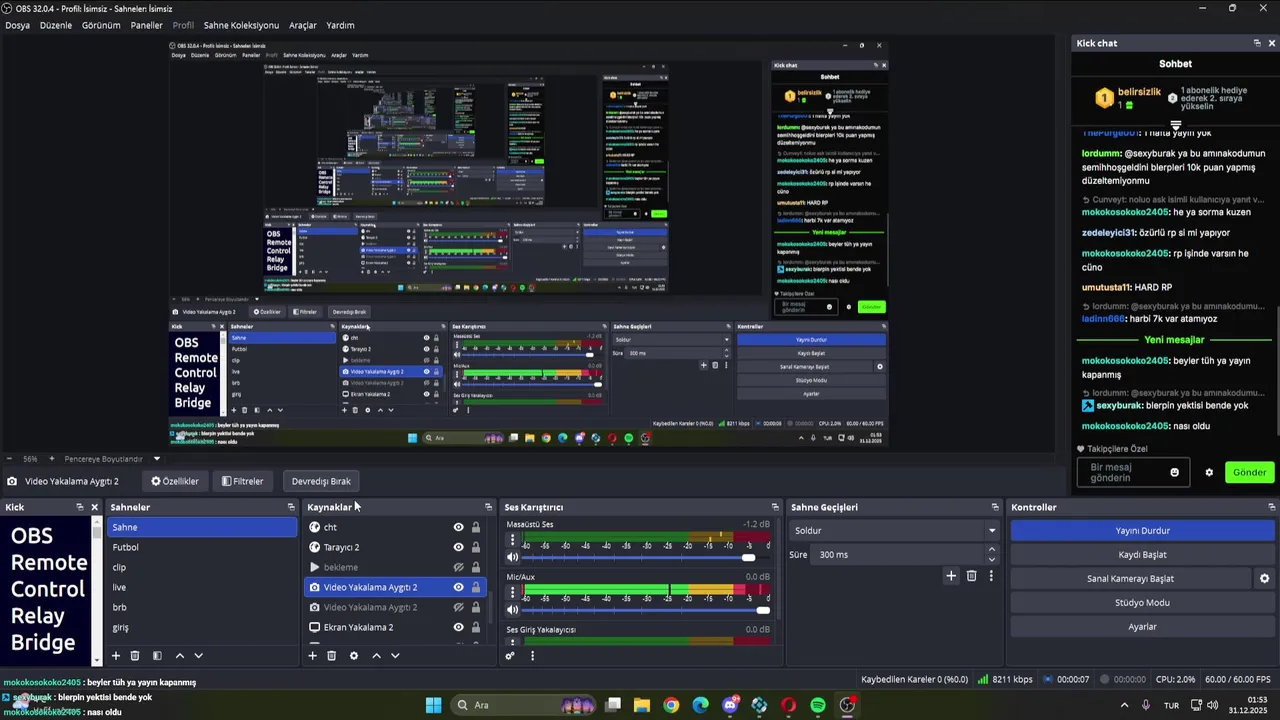Open scene filters icon in the Sahneler toolbar
The width and height of the screenshot is (1280, 720).
point(157,656)
